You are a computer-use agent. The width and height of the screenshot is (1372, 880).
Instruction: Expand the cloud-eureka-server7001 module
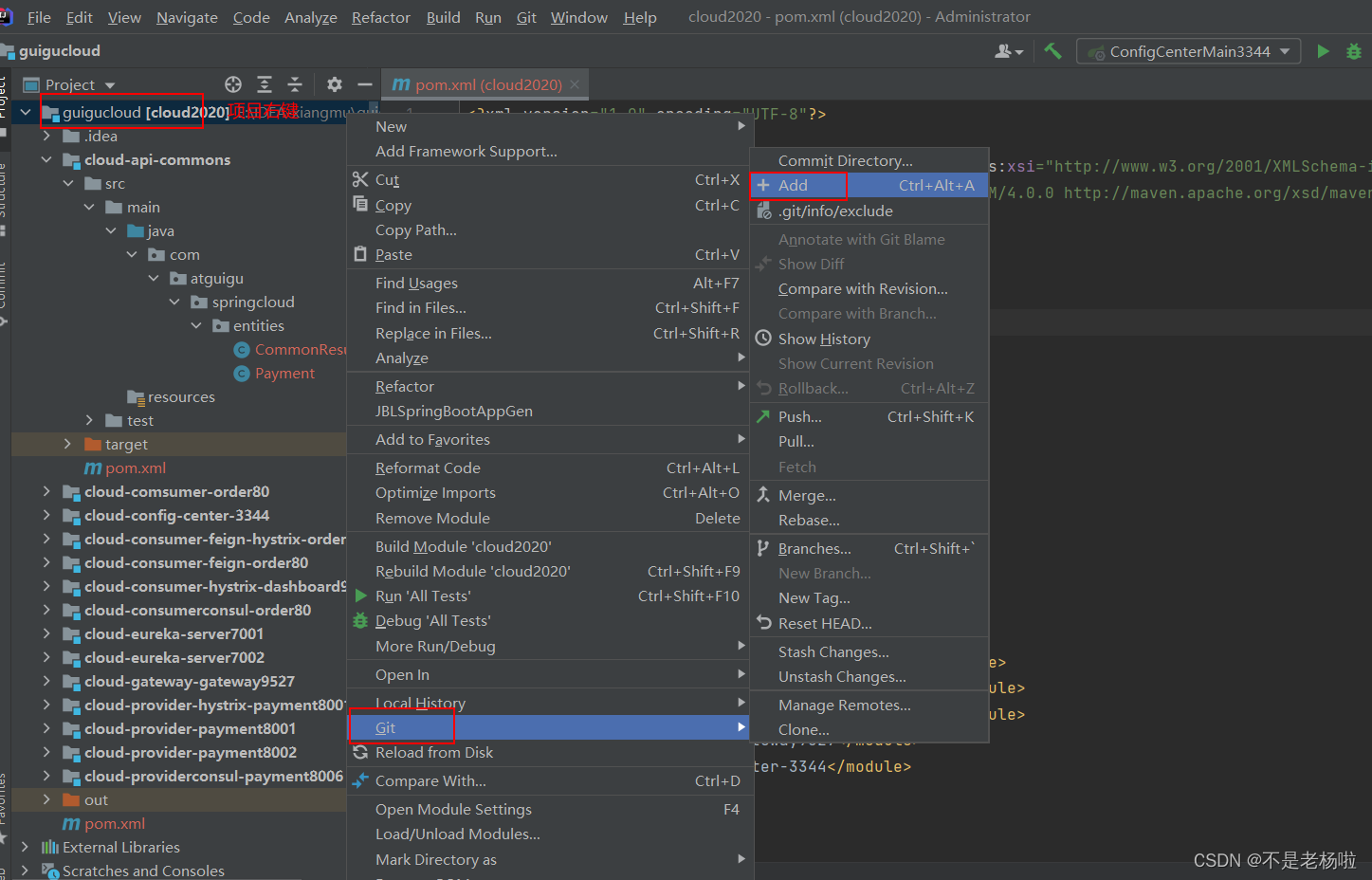click(46, 633)
